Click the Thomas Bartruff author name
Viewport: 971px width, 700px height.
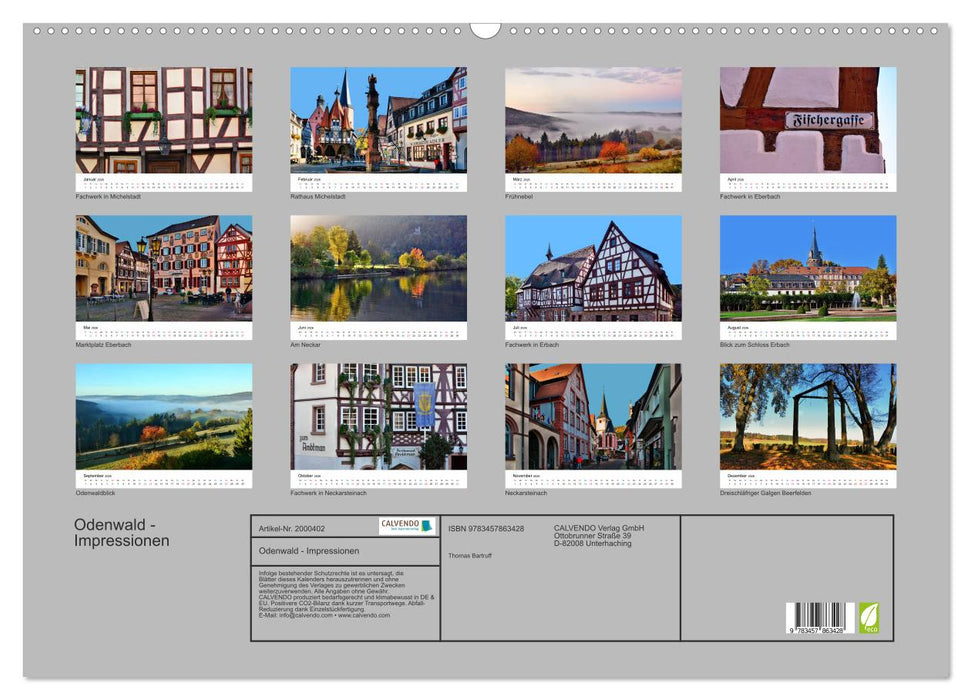point(470,553)
